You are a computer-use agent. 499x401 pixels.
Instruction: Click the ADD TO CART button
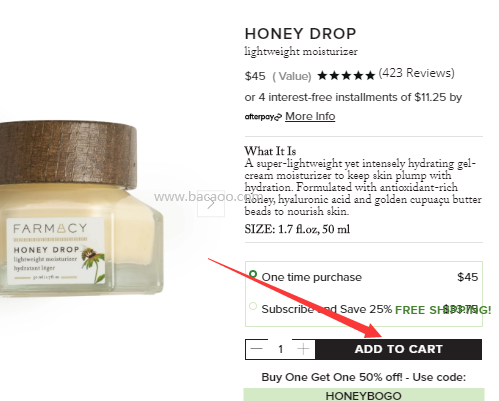pos(398,349)
